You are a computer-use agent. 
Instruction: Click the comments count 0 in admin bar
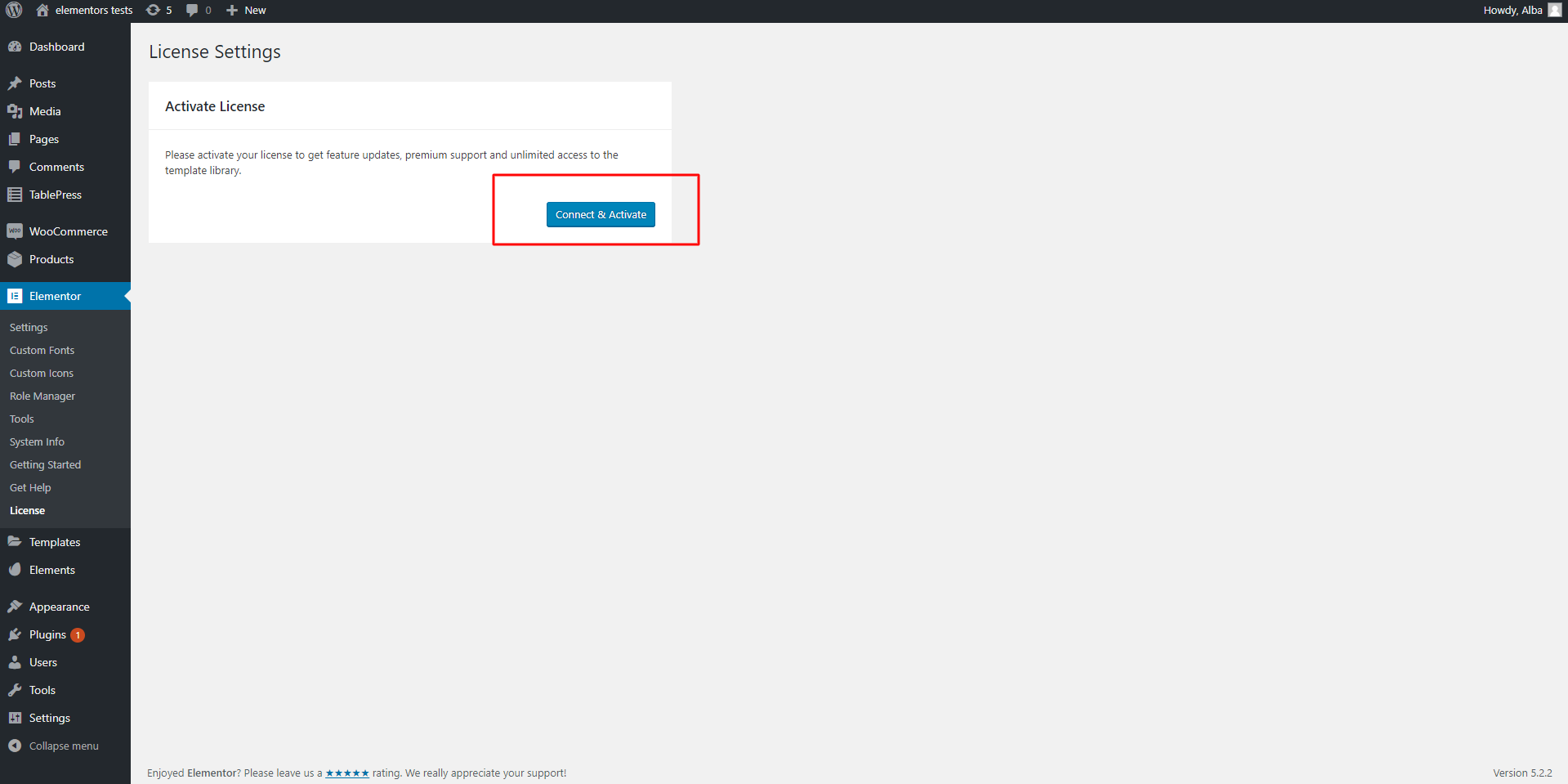(208, 10)
